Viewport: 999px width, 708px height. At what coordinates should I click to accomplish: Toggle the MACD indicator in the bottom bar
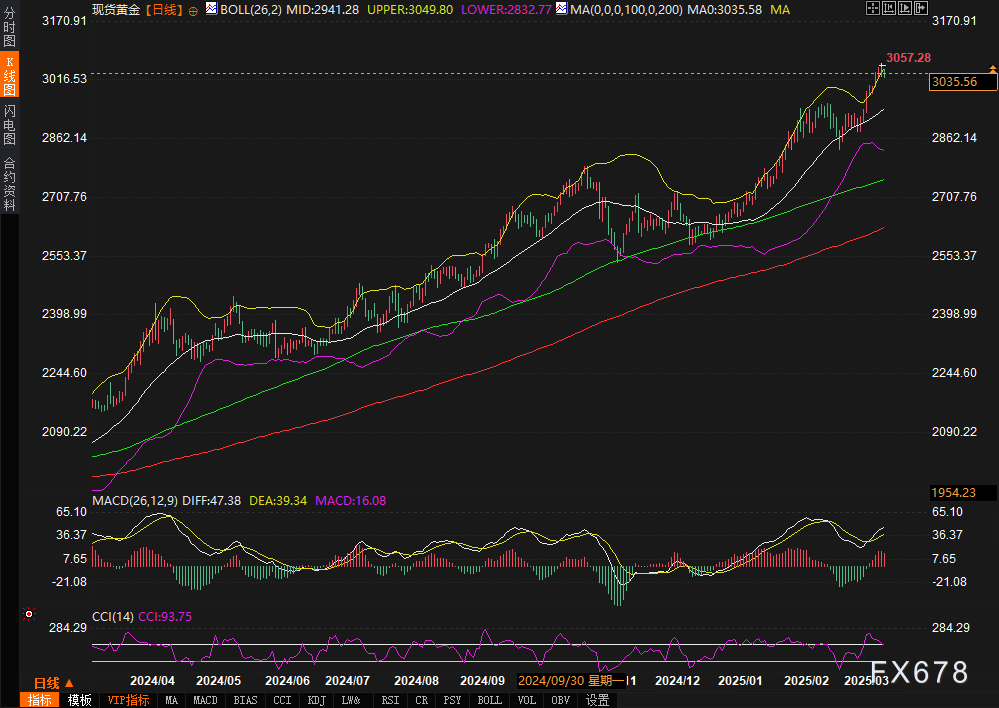click(205, 700)
